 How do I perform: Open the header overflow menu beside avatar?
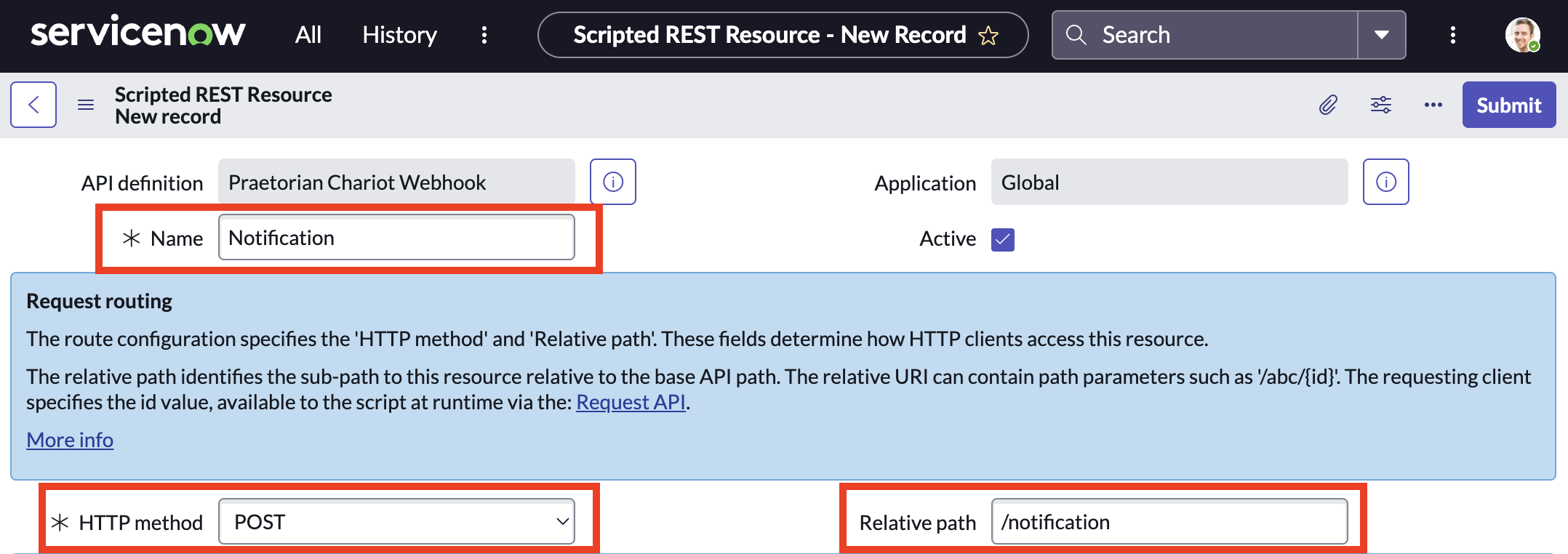pyautogui.click(x=1453, y=35)
